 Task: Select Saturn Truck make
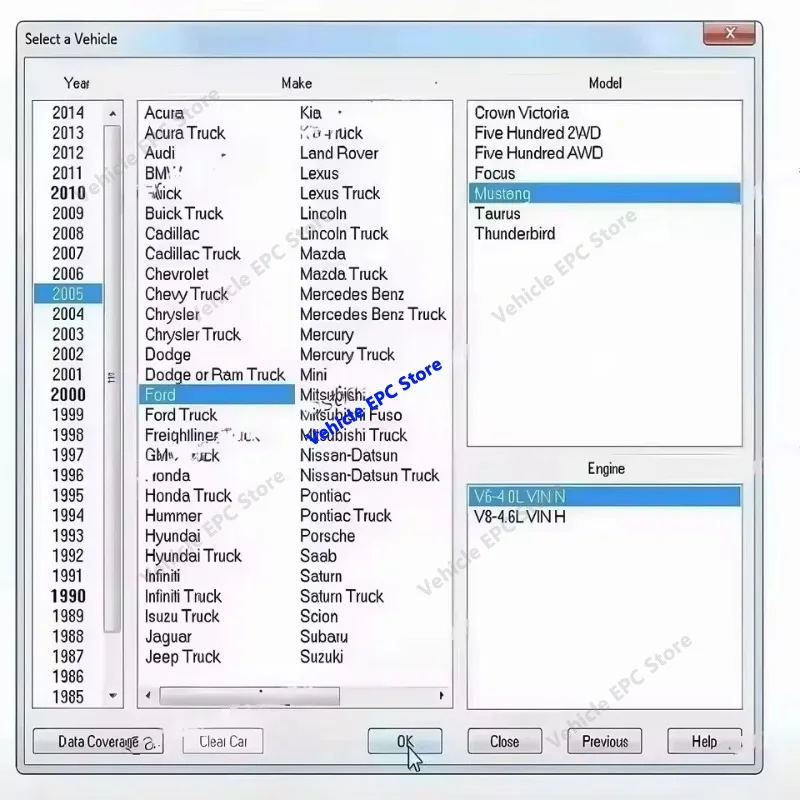tap(342, 596)
